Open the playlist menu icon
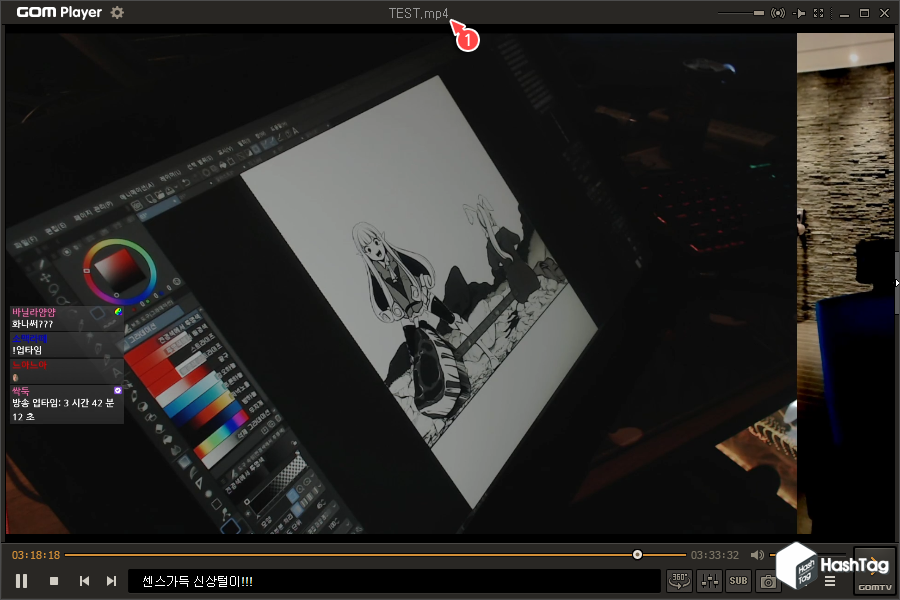The image size is (900, 600). click(x=830, y=582)
